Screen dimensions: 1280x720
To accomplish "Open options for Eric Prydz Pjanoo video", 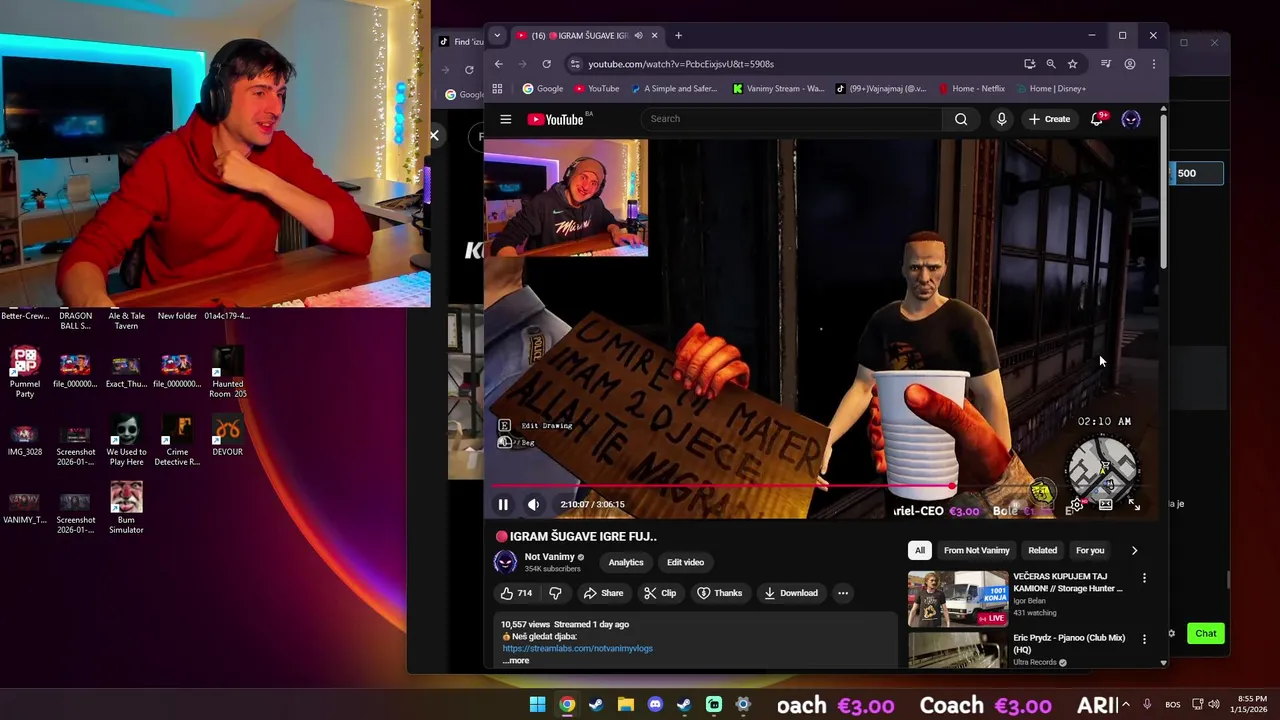I will (x=1144, y=639).
